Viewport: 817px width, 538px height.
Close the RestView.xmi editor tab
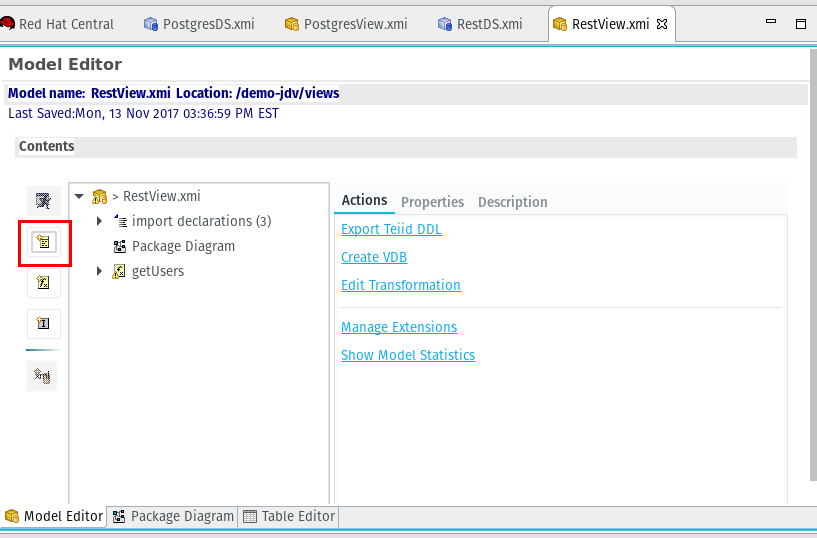click(662, 24)
